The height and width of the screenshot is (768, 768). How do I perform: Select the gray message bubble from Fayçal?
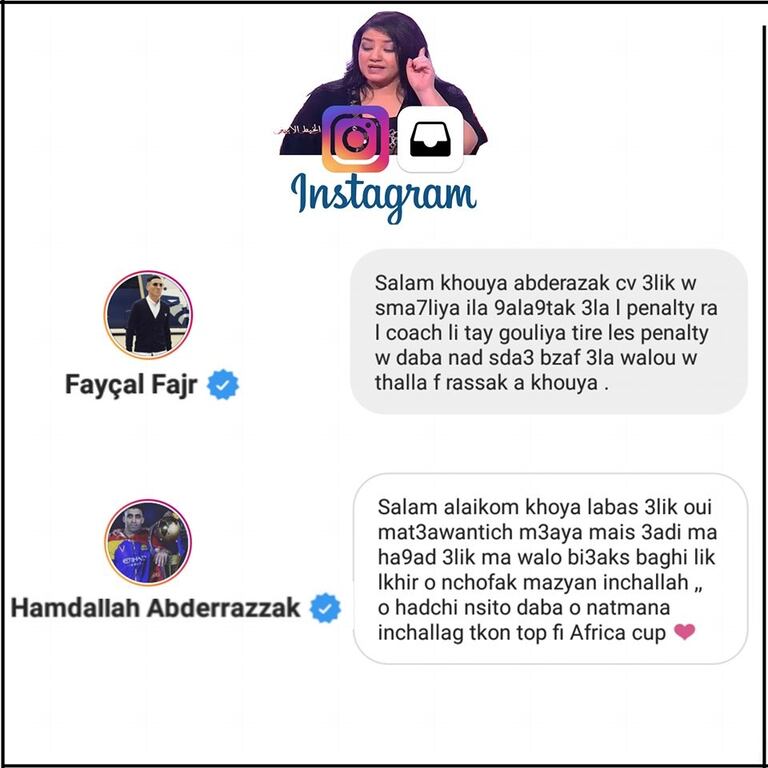click(549, 332)
